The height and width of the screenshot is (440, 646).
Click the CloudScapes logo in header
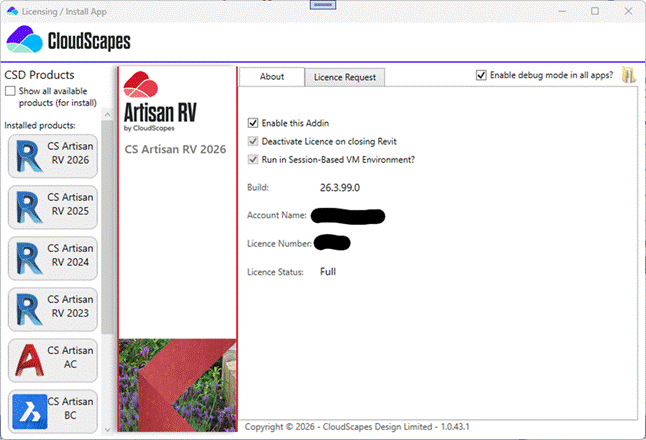(68, 41)
